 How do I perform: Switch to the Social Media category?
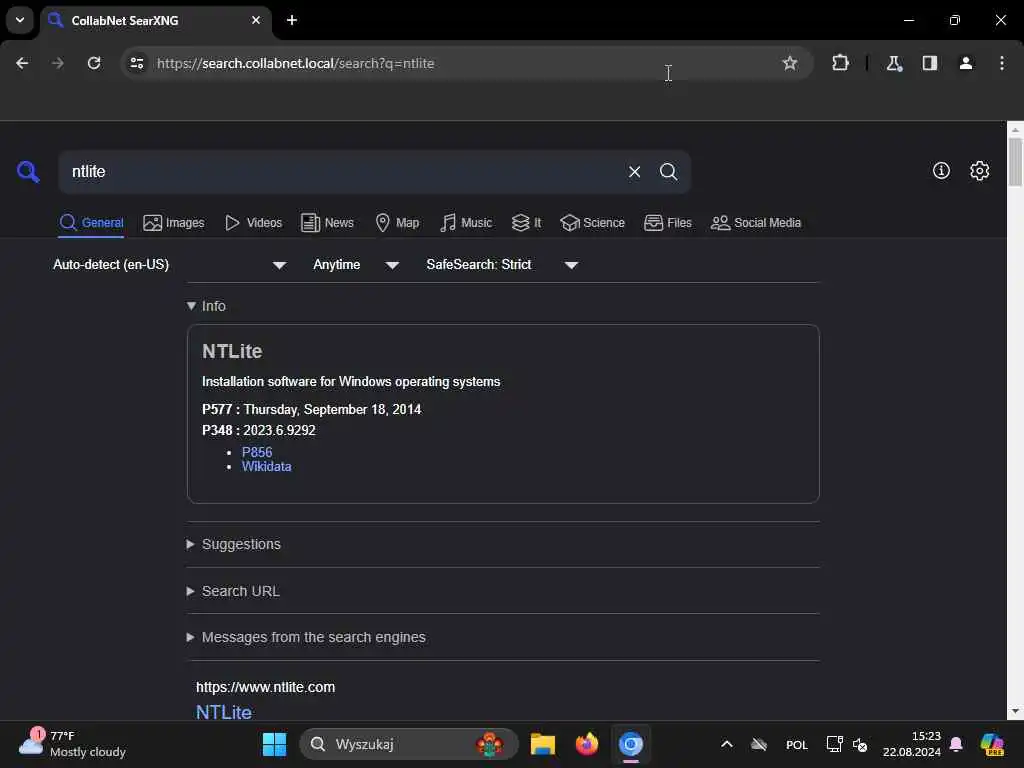(756, 223)
